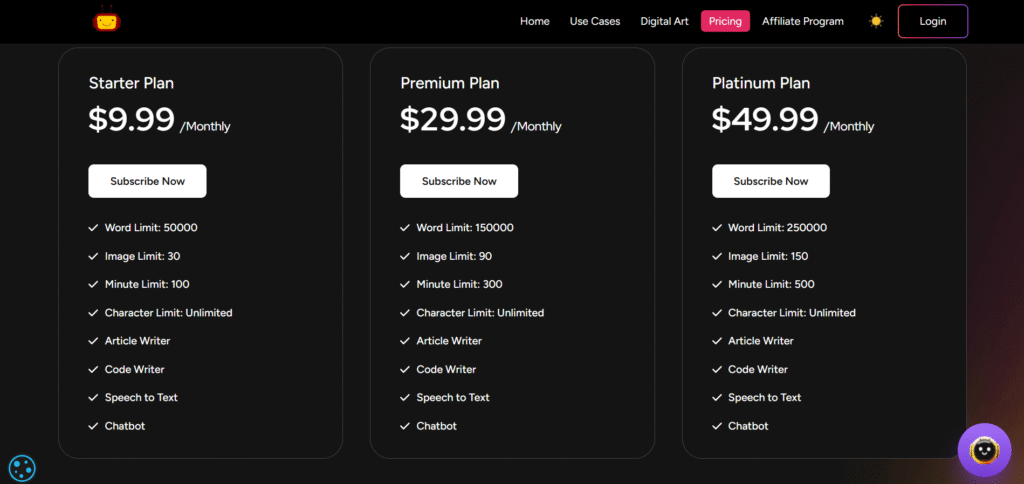Click Image Limit: 150
1024x484 pixels.
(768, 256)
